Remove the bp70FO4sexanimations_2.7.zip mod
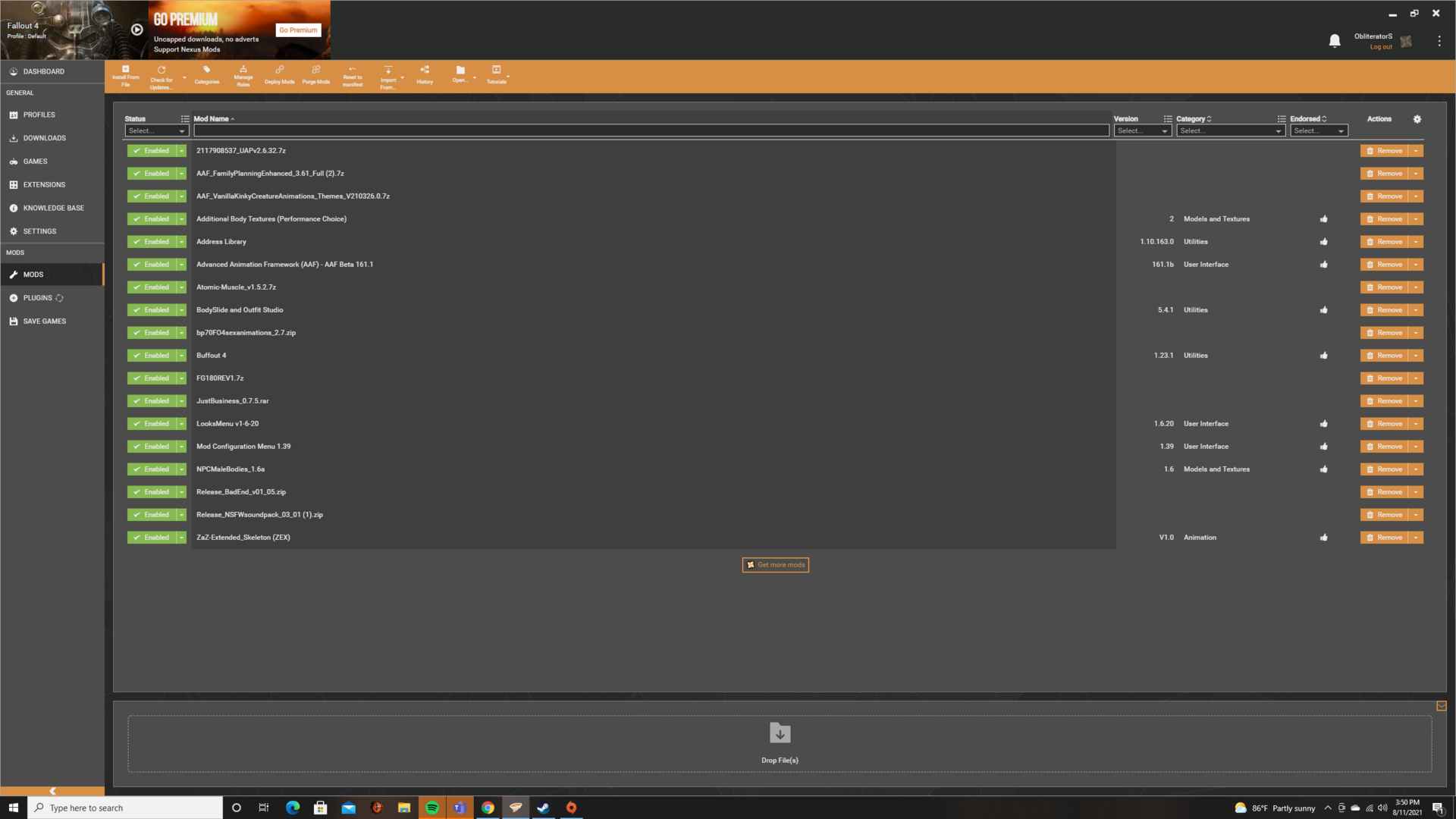The width and height of the screenshot is (1456, 819). [x=1384, y=333]
